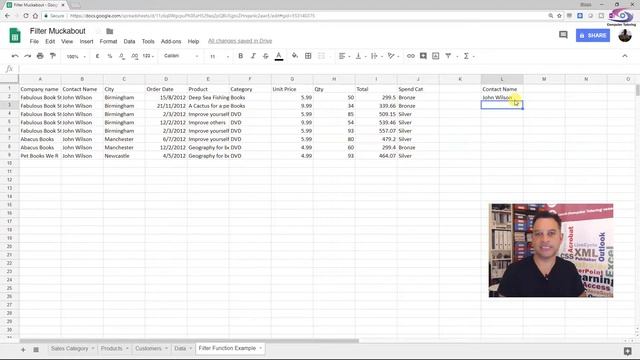Open text rotation dropdown
This screenshot has width=640, height=360.
[x=393, y=56]
